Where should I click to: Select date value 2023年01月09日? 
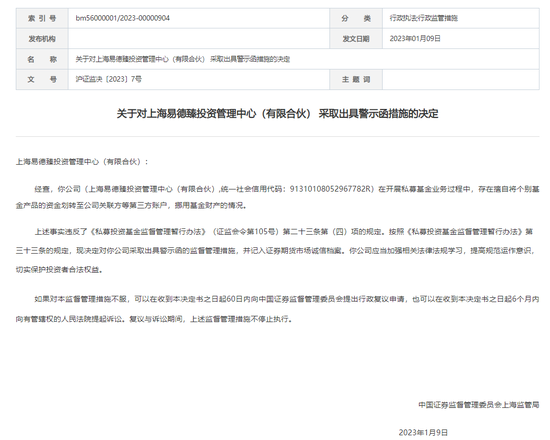coord(415,39)
